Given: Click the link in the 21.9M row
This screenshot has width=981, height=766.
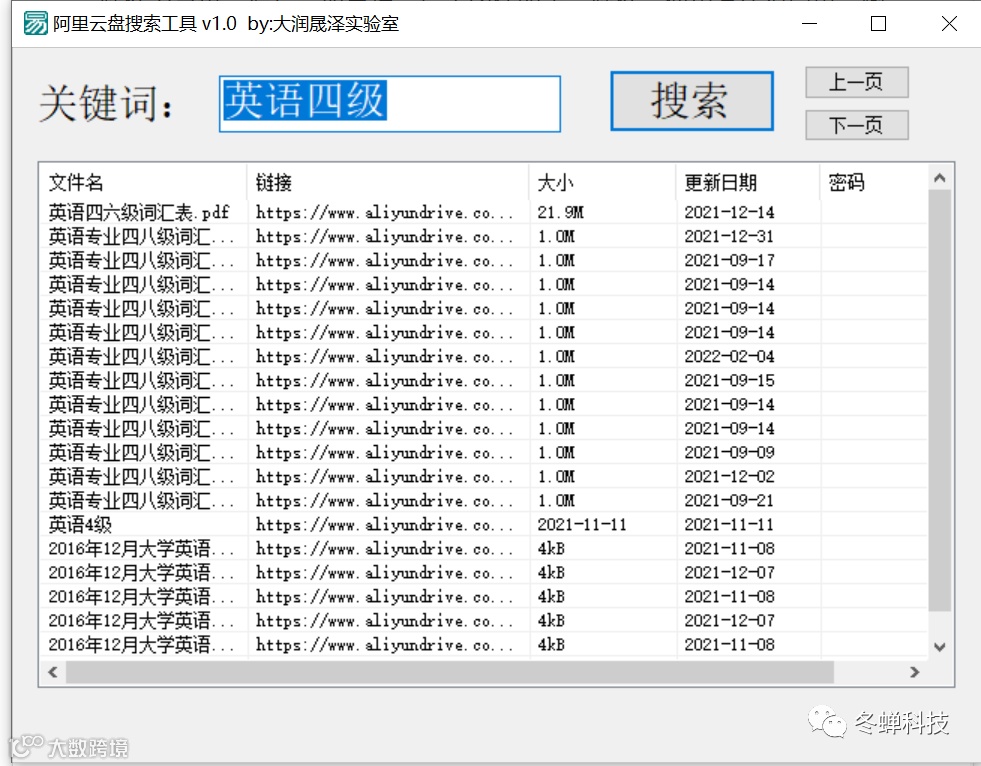Looking at the screenshot, I should point(384,213).
